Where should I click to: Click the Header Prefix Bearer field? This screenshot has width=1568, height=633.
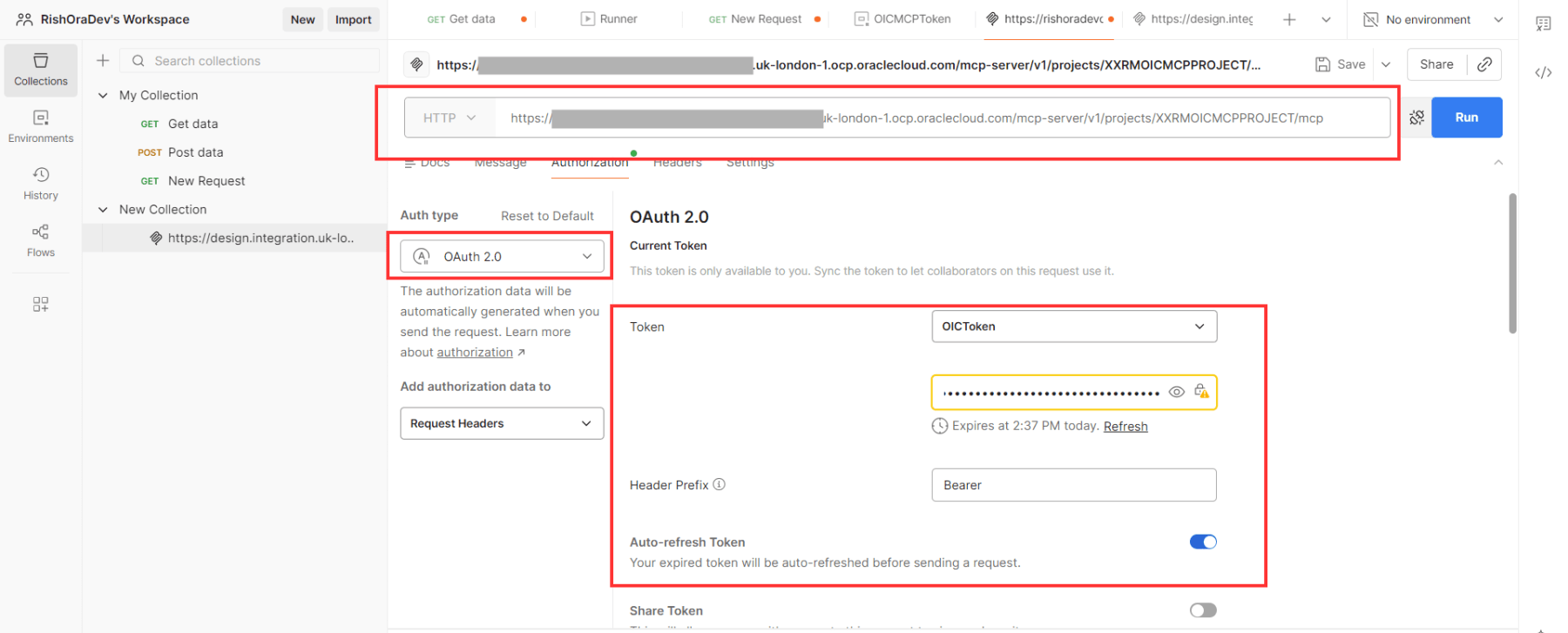coord(1073,485)
